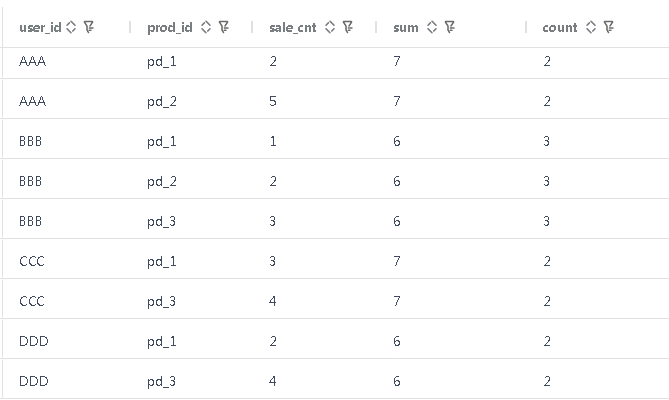Select the DDD cell in the pd_1 row
669x400 pixels.
point(33,341)
